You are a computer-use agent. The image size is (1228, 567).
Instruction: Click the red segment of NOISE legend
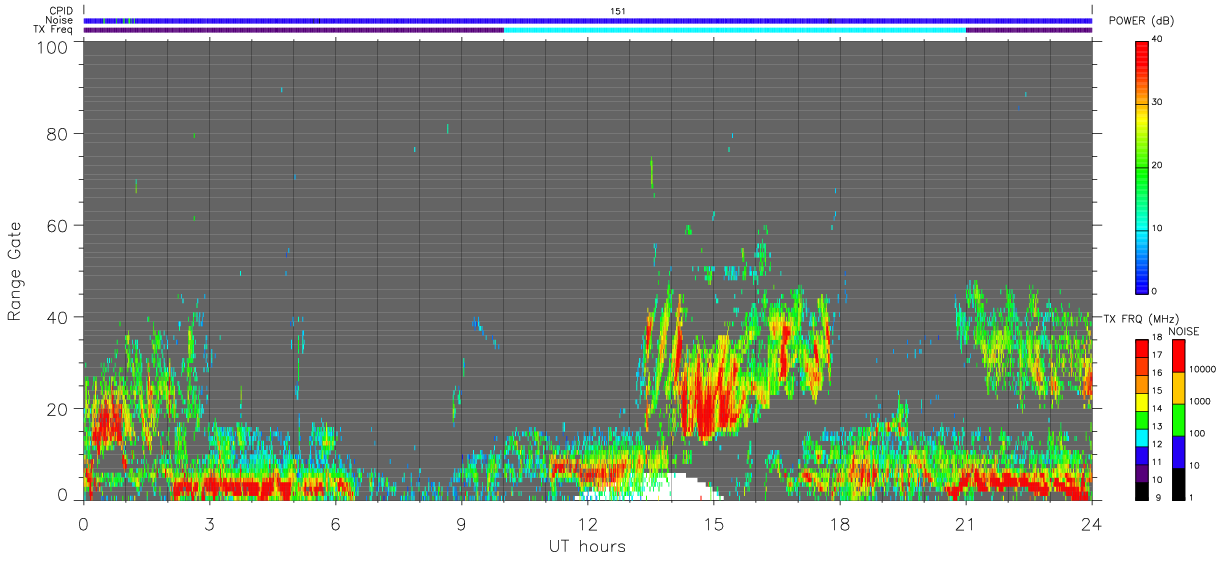1178,355
